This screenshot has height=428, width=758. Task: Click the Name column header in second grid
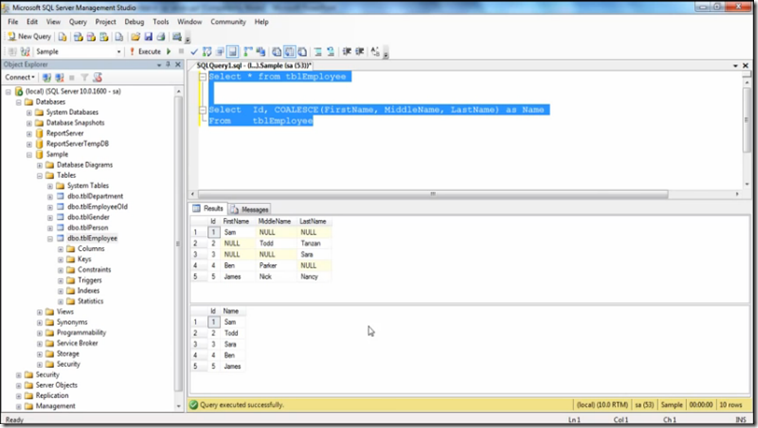[x=231, y=311]
